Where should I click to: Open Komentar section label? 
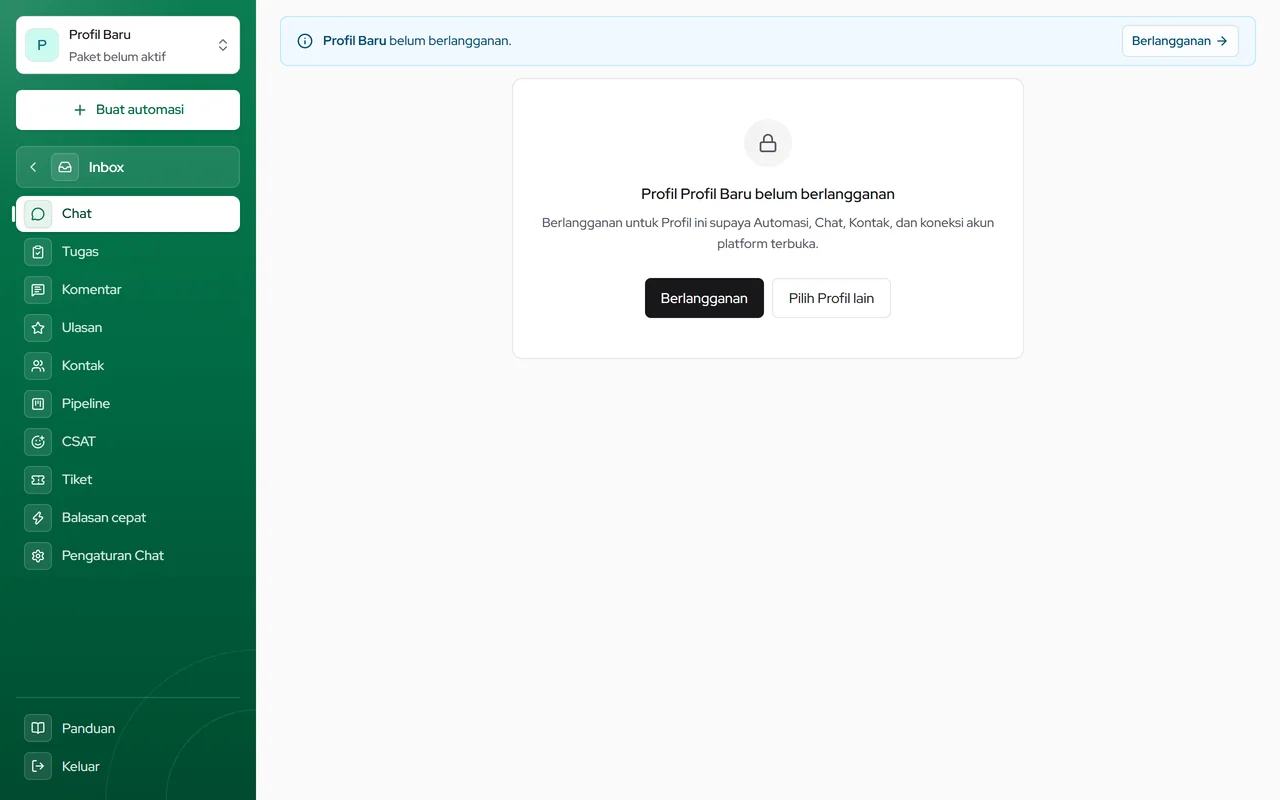coord(92,290)
